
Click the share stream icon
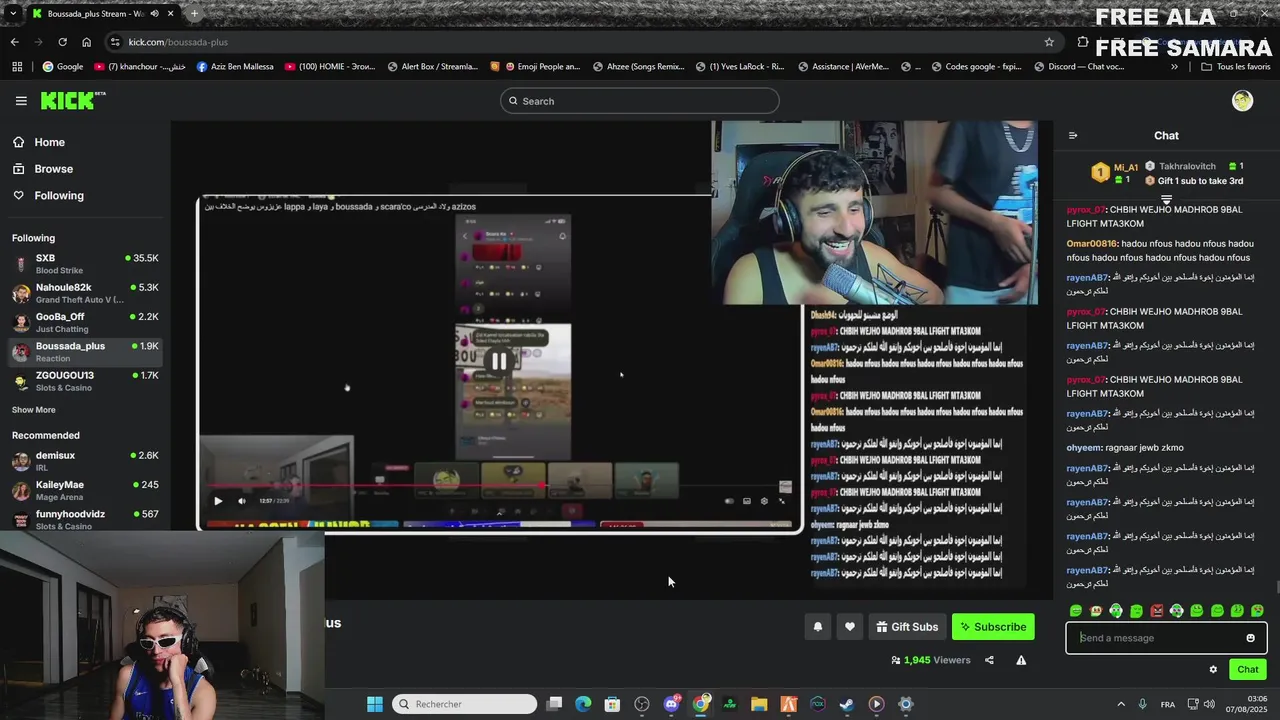click(x=989, y=660)
